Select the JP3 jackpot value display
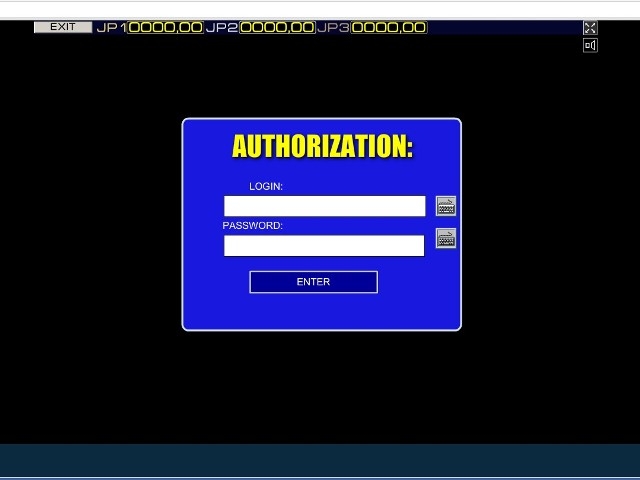 389,28
